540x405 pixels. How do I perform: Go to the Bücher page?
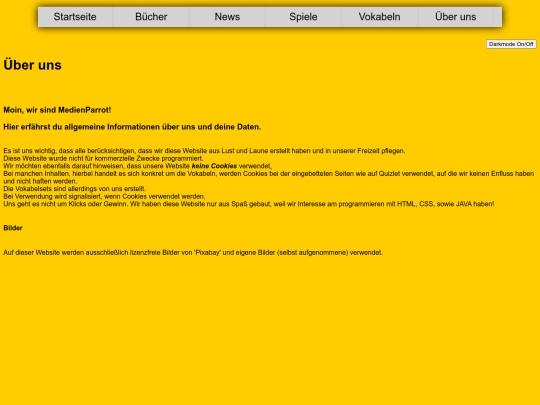tap(151, 17)
